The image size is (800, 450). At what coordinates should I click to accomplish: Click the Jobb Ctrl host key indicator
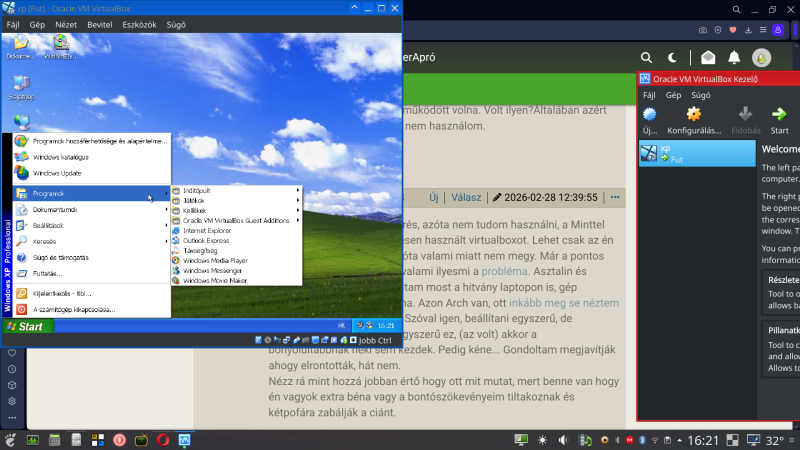click(374, 340)
